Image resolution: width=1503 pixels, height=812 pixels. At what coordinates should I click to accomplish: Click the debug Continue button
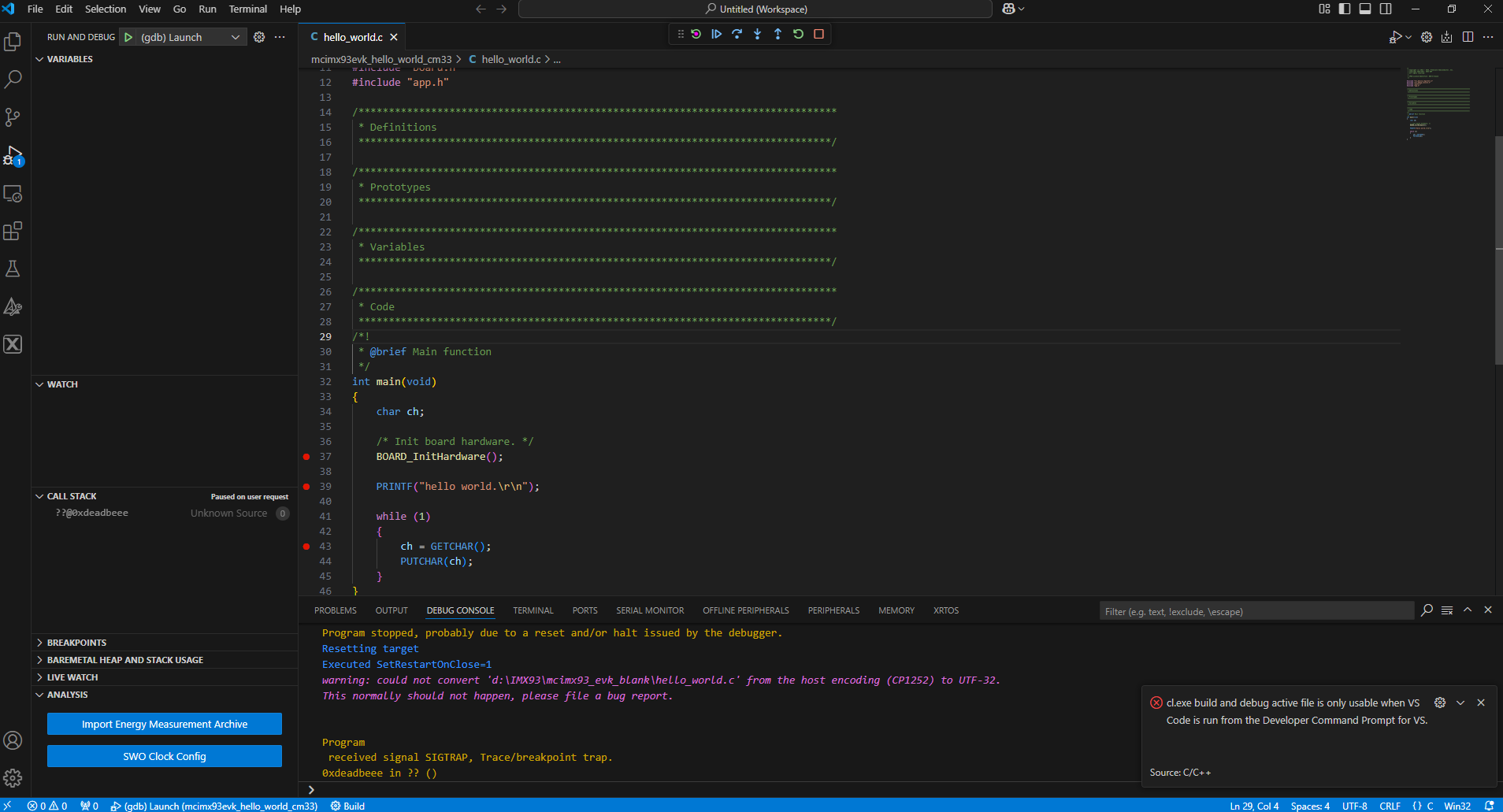point(716,34)
